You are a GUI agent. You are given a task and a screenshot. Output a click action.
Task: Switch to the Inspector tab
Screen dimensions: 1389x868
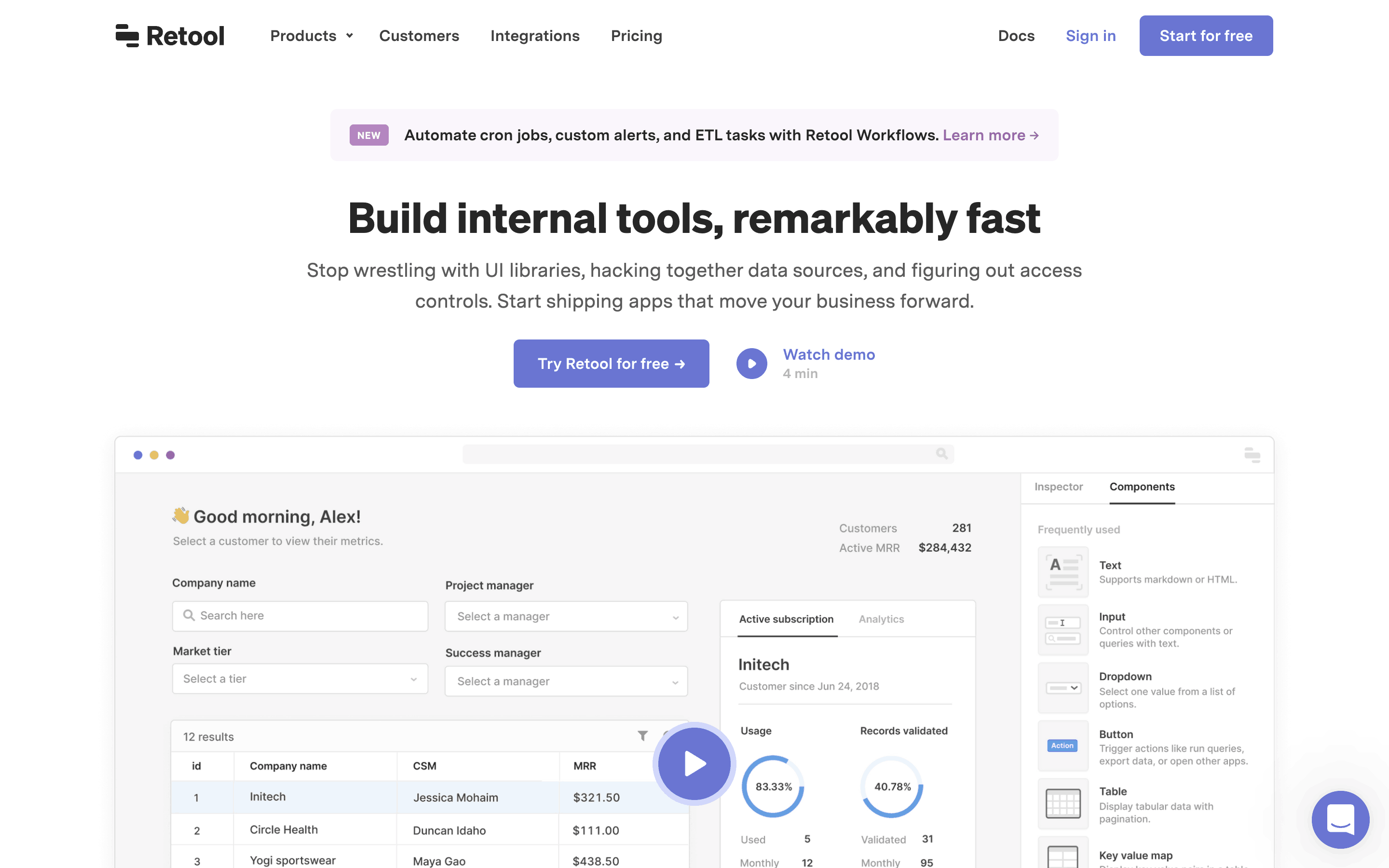1059,487
